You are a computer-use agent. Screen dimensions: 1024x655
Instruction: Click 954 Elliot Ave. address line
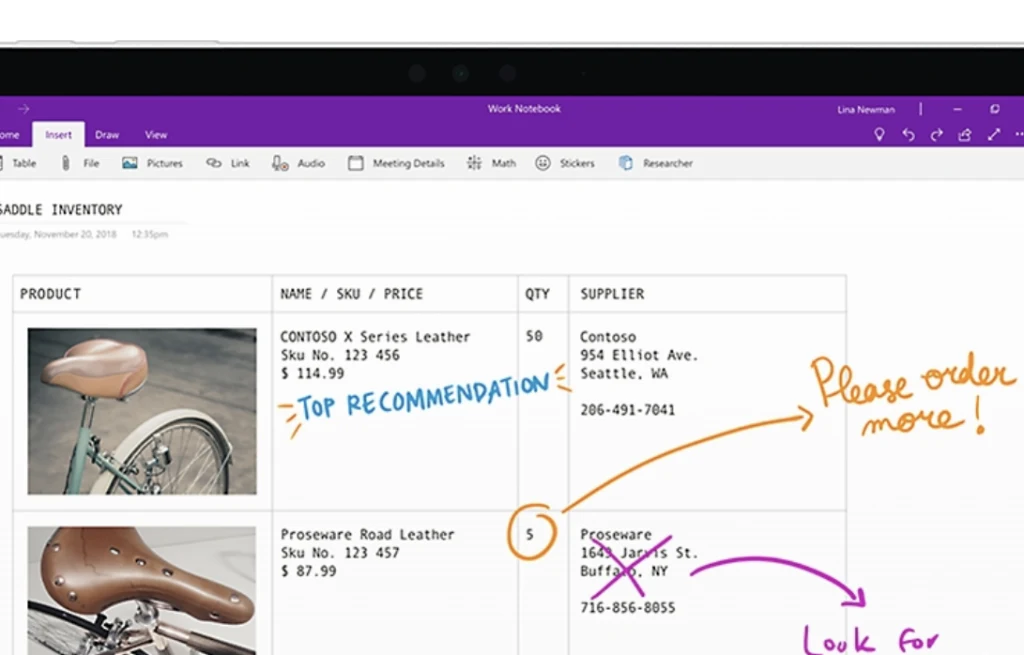click(639, 355)
